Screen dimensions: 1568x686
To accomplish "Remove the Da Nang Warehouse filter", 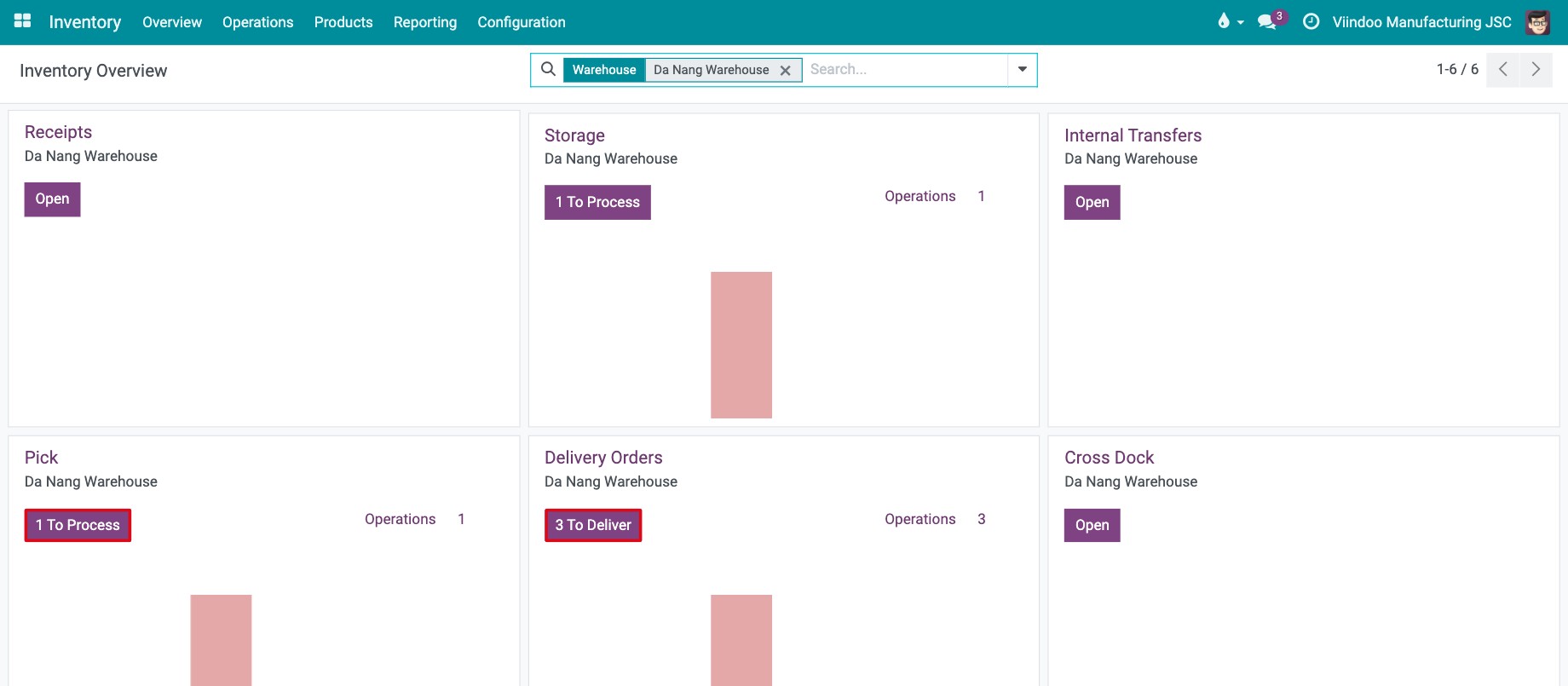I will click(786, 70).
